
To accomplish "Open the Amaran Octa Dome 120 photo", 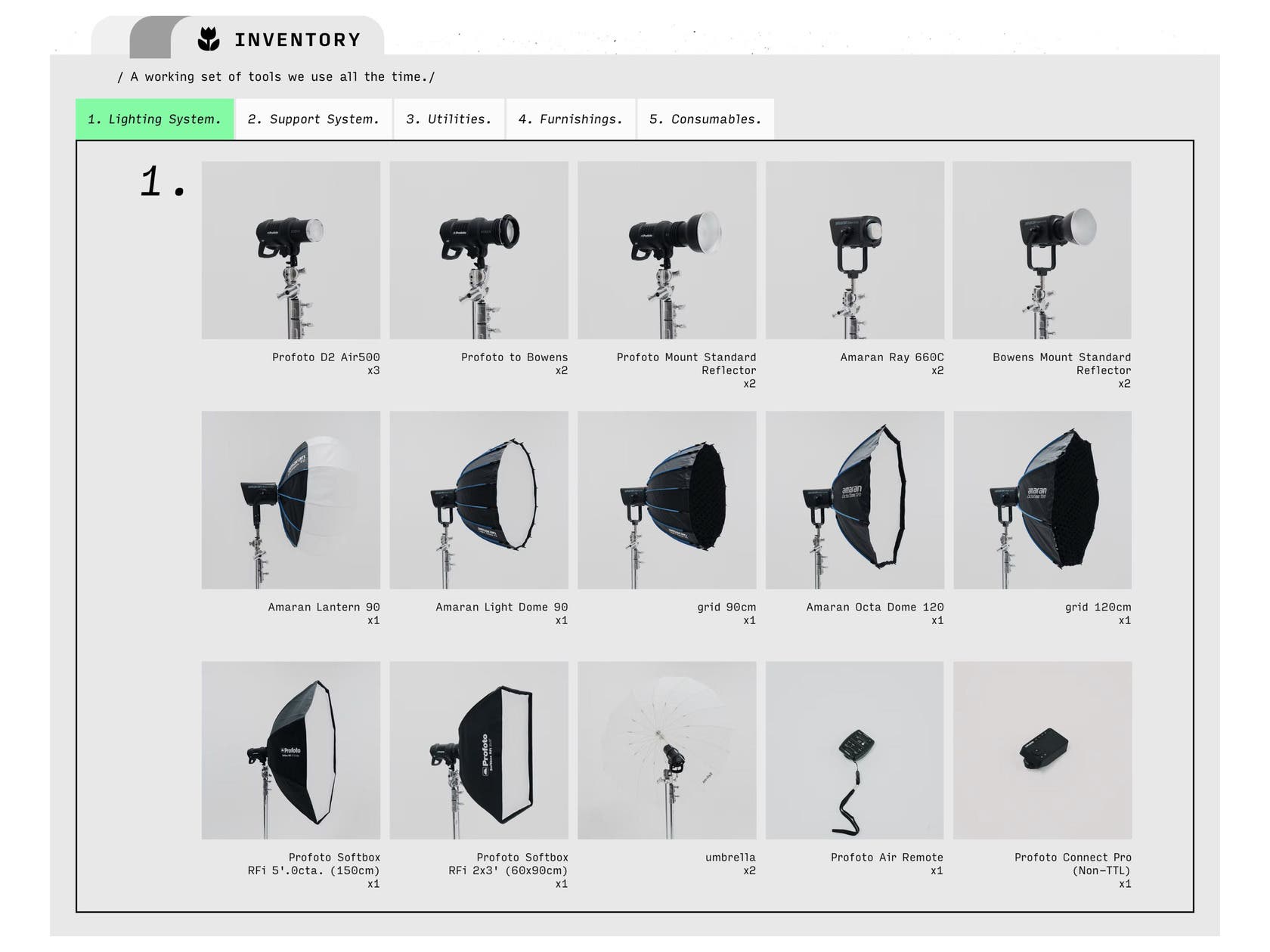I will (x=854, y=500).
